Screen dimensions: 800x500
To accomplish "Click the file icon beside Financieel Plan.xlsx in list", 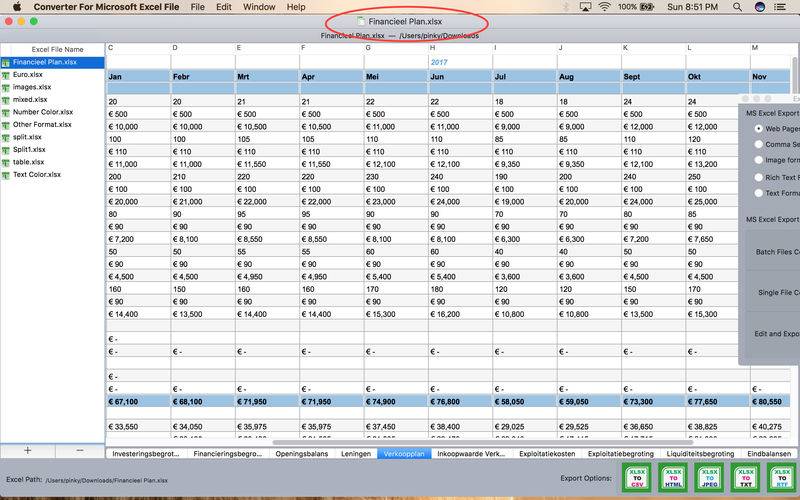I will (6, 63).
